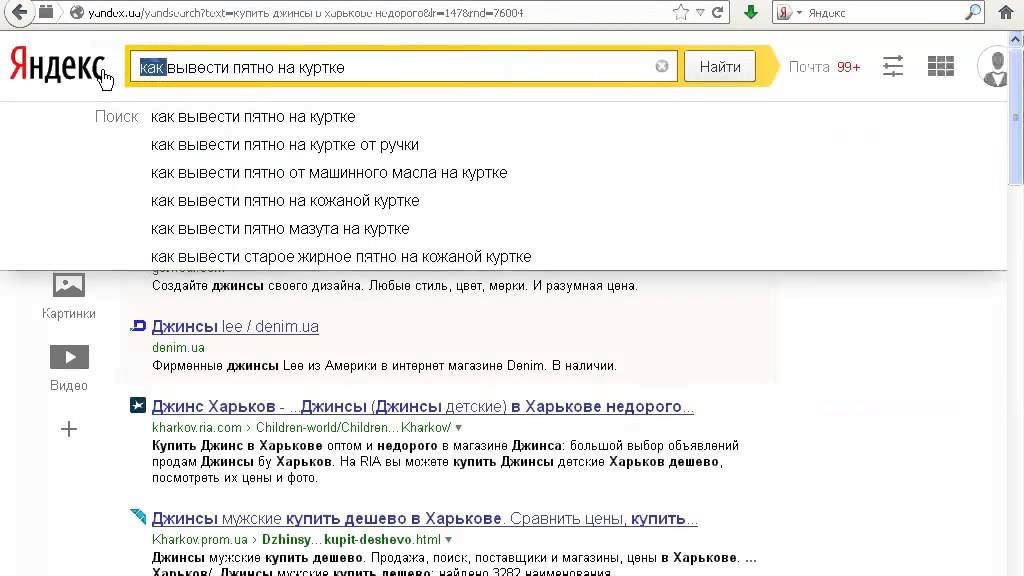Select suggestion "как вывести пятно на куртке от ручки"
Screen dimensions: 1024x576
(x=285, y=145)
